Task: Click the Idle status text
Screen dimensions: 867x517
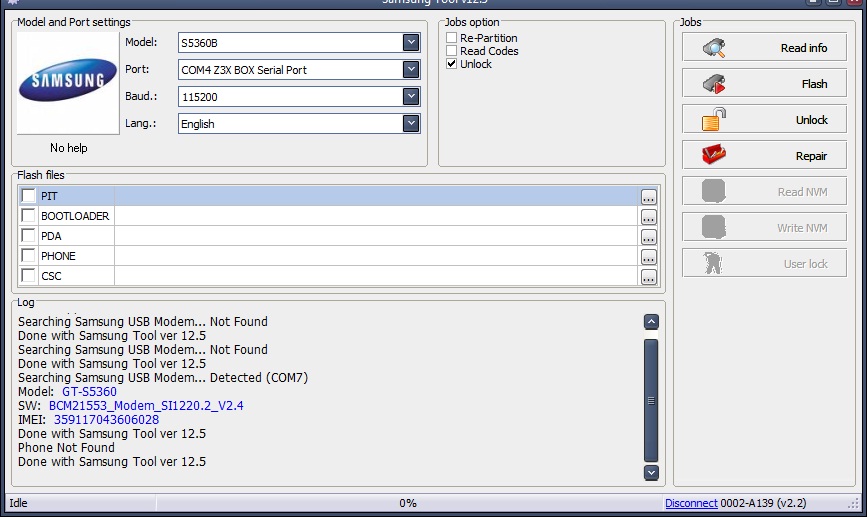Action: 18,503
